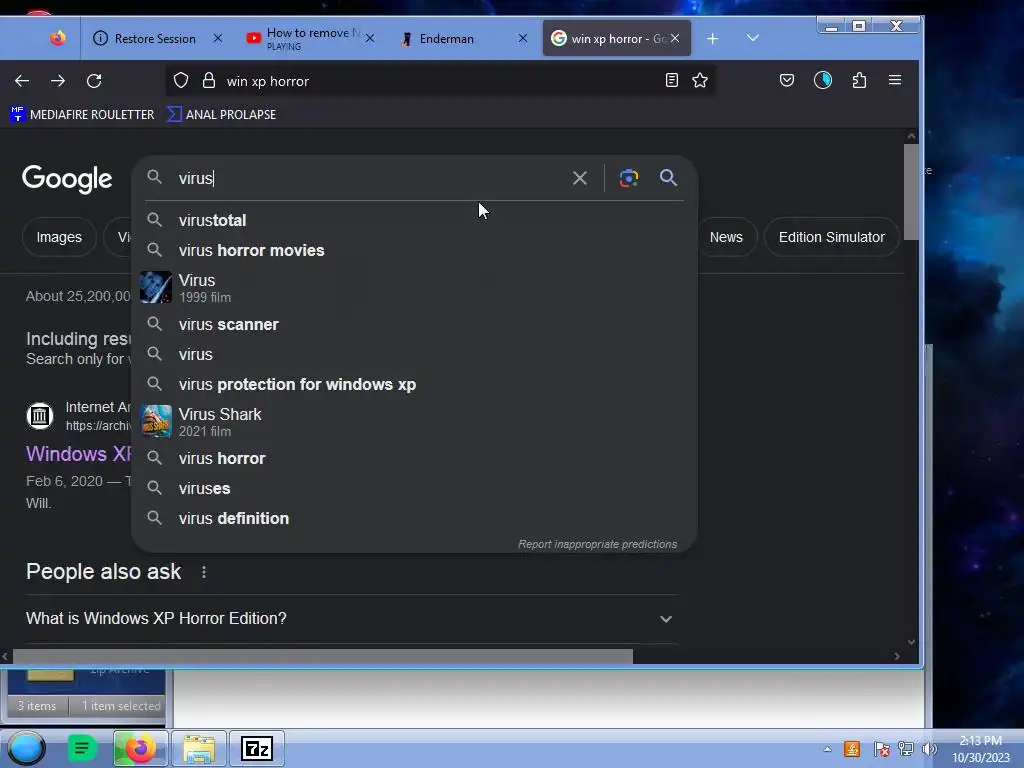
Task: Choose the Virus 1999 film suggestion
Action: tap(414, 287)
